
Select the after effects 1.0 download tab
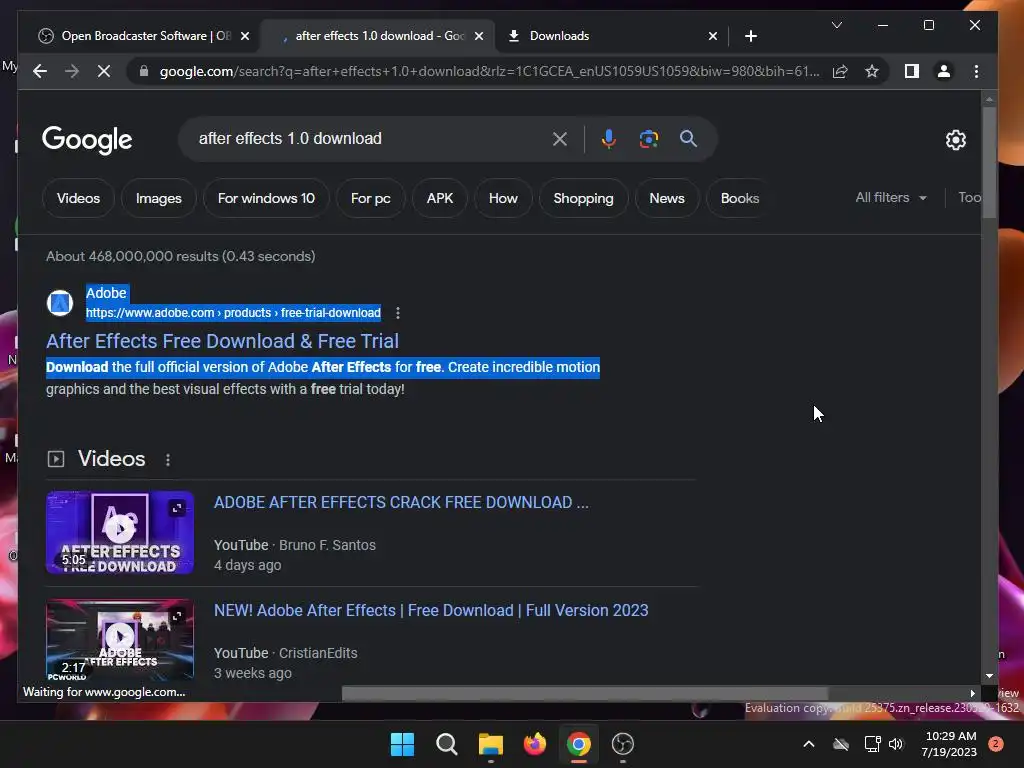point(377,36)
